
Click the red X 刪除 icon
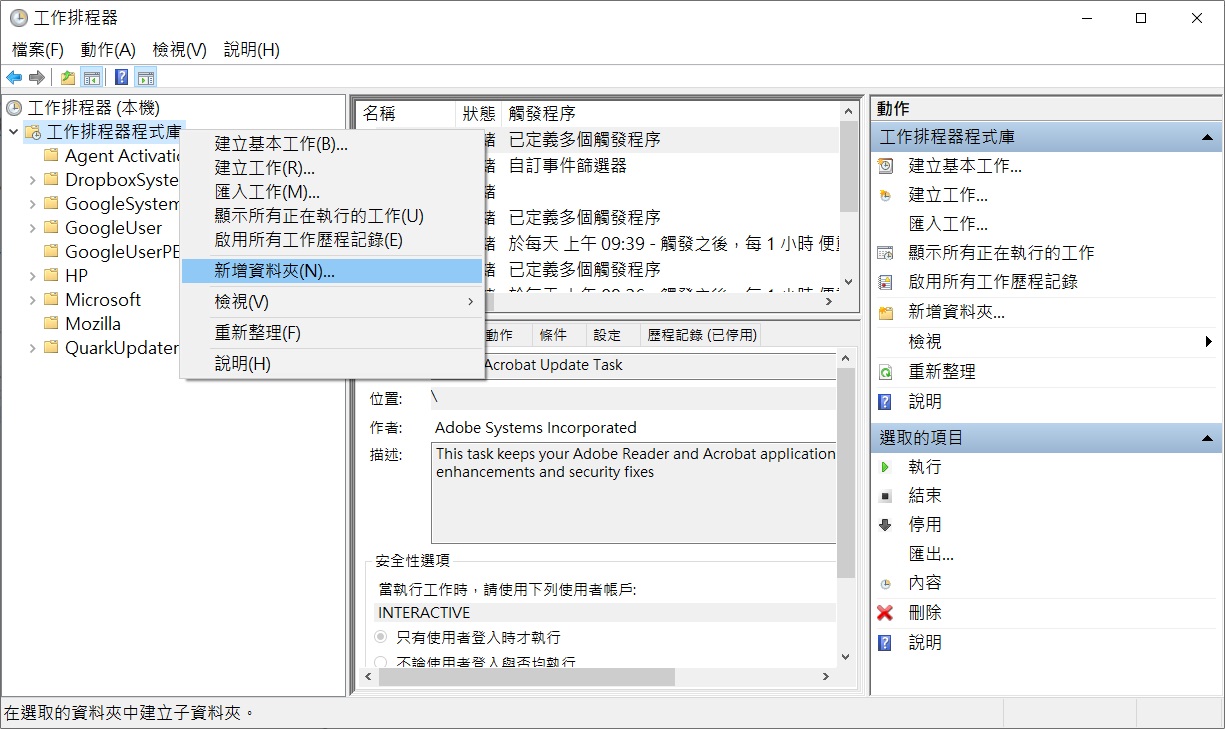[x=885, y=613]
